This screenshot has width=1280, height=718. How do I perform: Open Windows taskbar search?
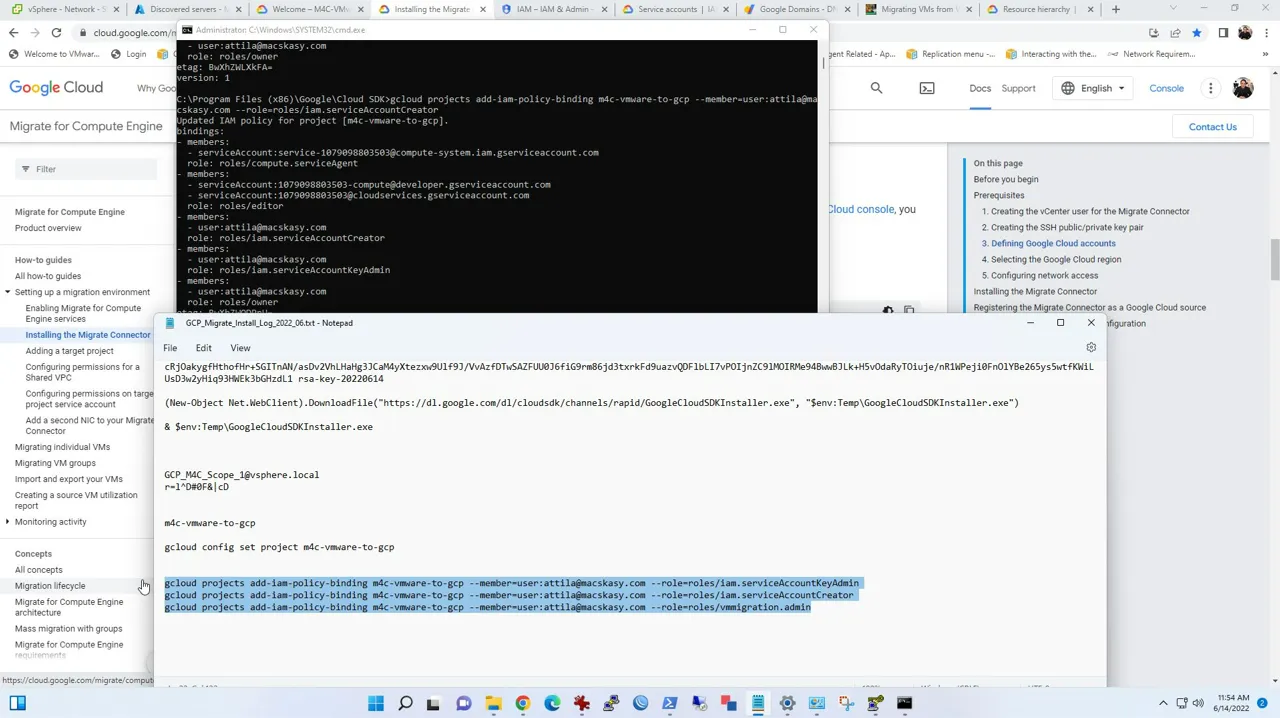tap(405, 703)
